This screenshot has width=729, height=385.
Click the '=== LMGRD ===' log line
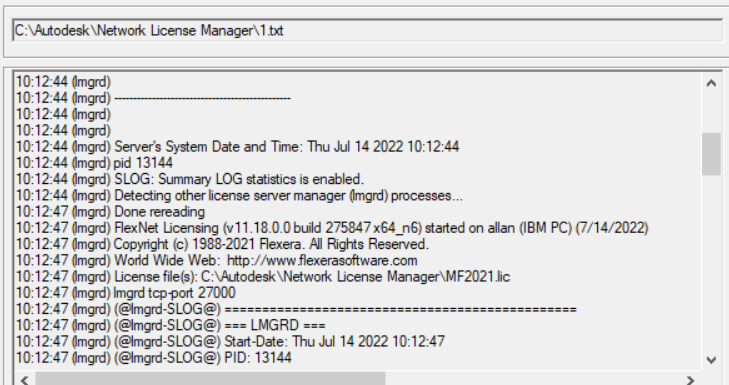point(171,325)
